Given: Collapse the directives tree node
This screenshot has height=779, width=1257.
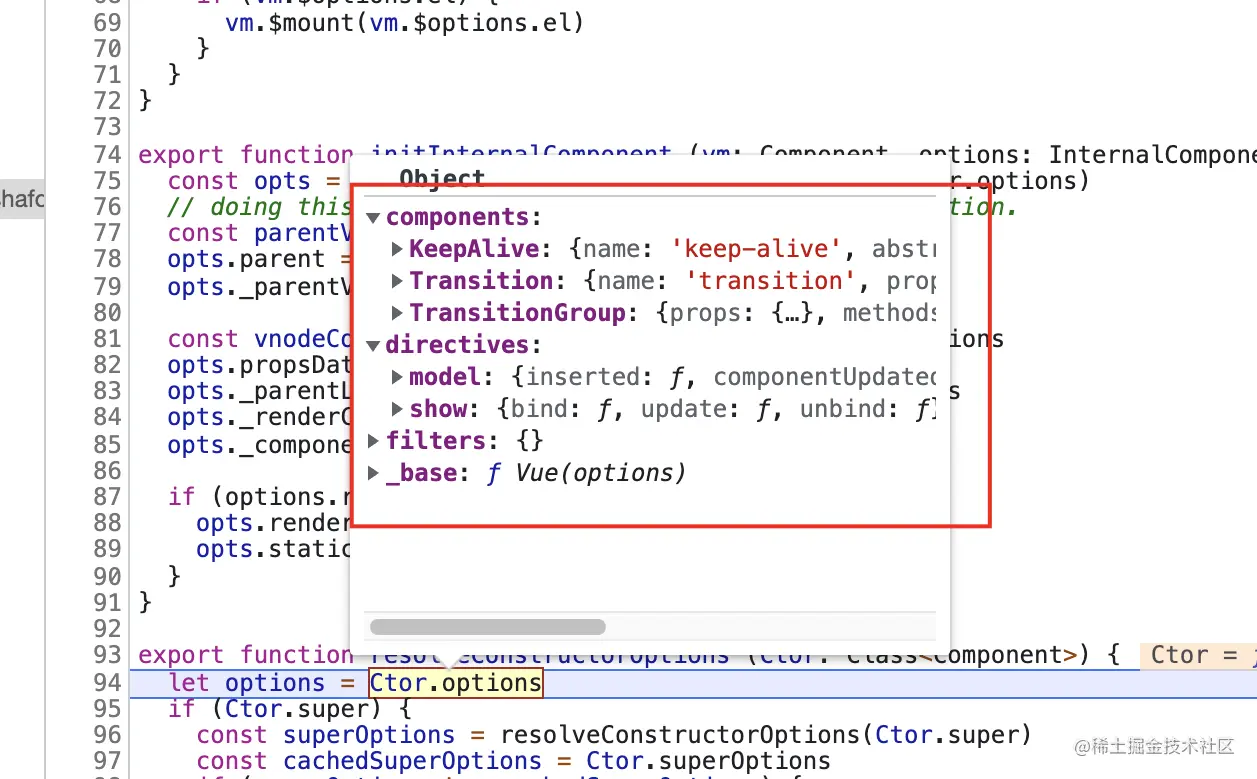Looking at the screenshot, I should [374, 346].
